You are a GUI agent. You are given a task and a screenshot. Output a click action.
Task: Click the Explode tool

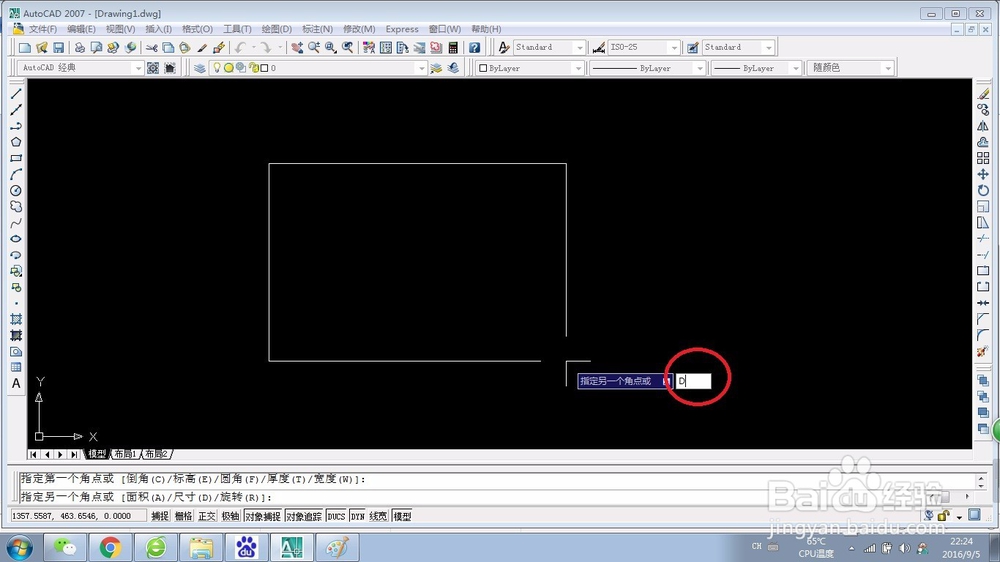pos(983,351)
